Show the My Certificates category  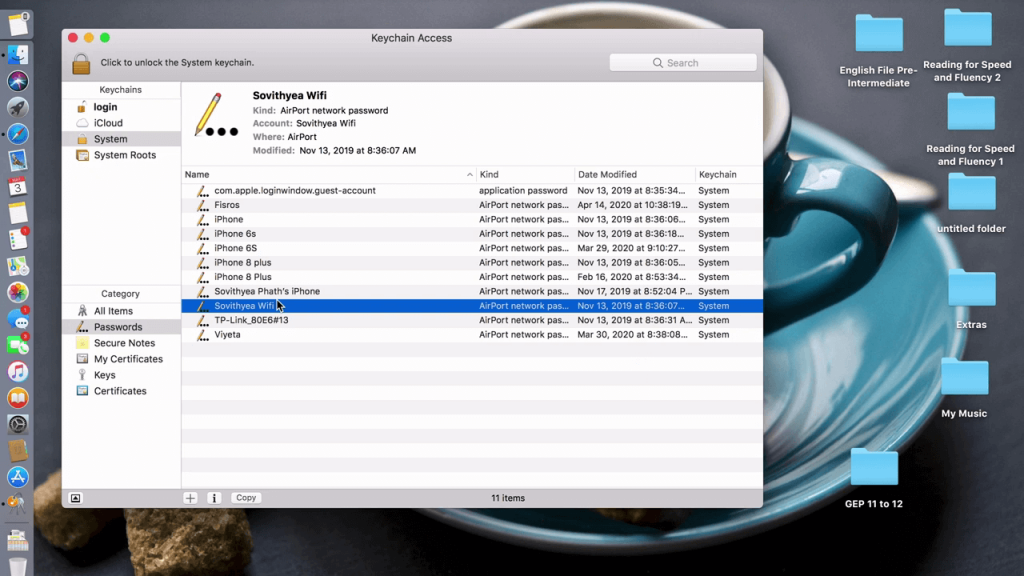click(x=128, y=359)
